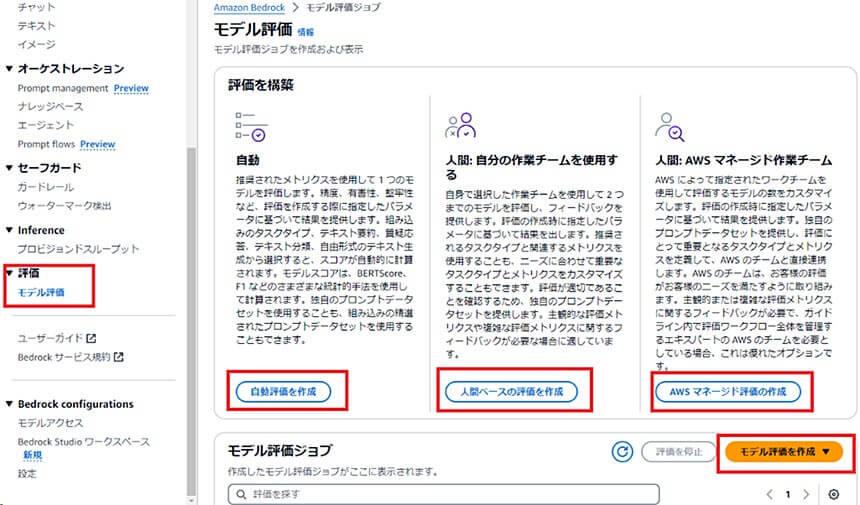Click the 自動 evaluation checklist icon
Viewport: 860px width, 505px height.
[251, 127]
